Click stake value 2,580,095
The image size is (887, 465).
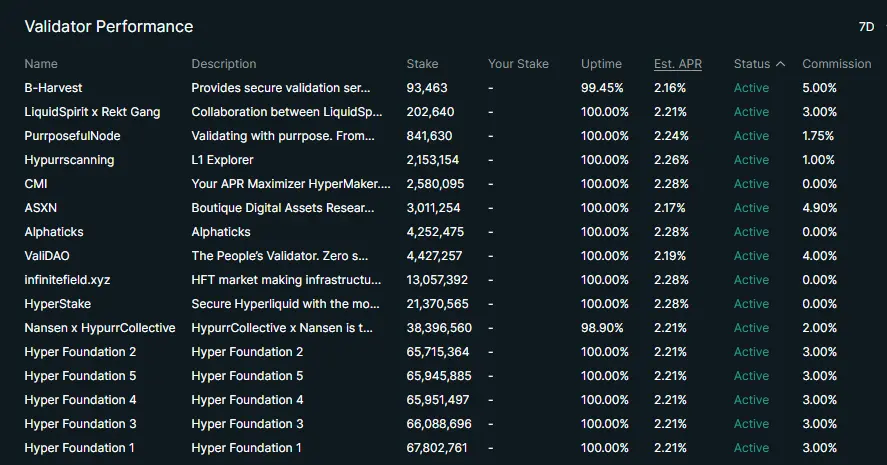(x=435, y=184)
